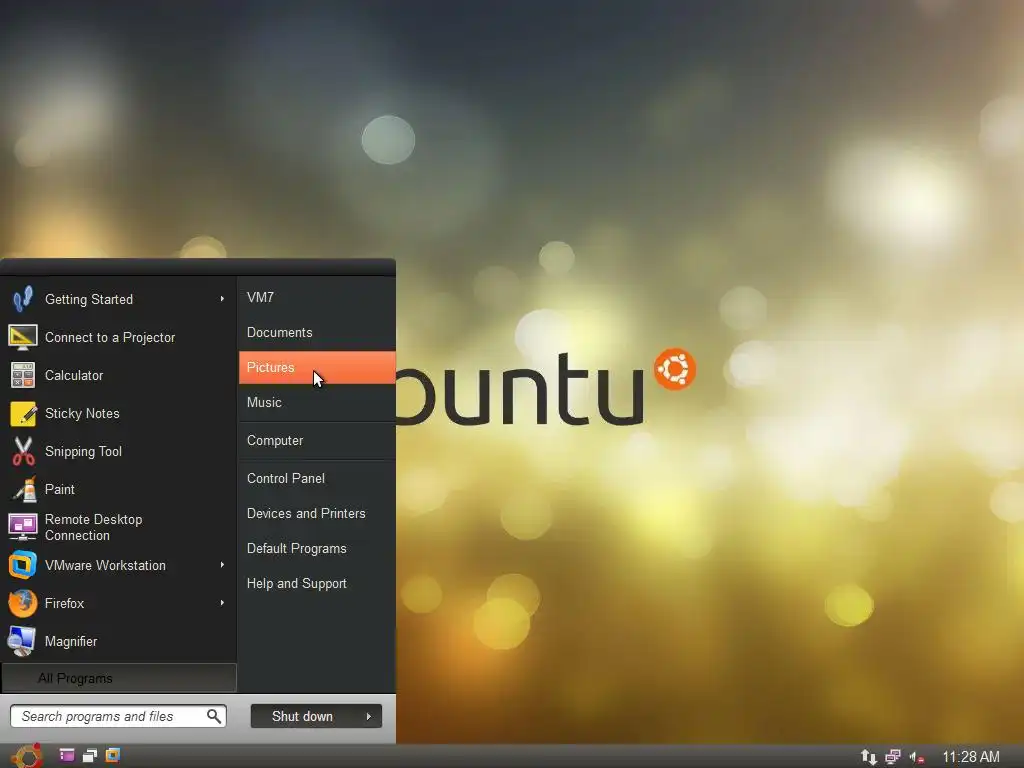
Task: Expand All Programs list
Action: (119, 678)
